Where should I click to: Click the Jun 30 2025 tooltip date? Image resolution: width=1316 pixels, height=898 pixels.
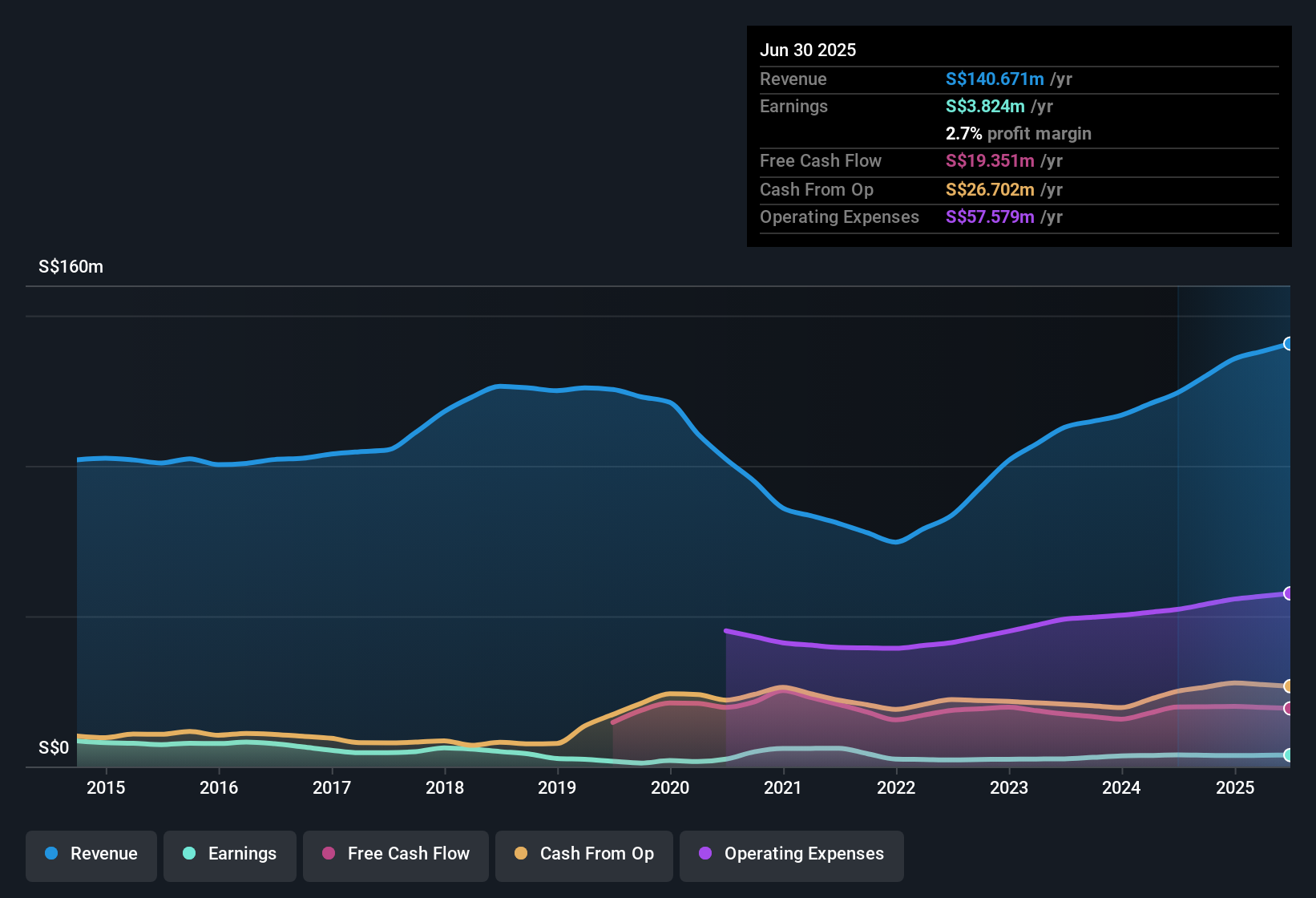point(808,50)
